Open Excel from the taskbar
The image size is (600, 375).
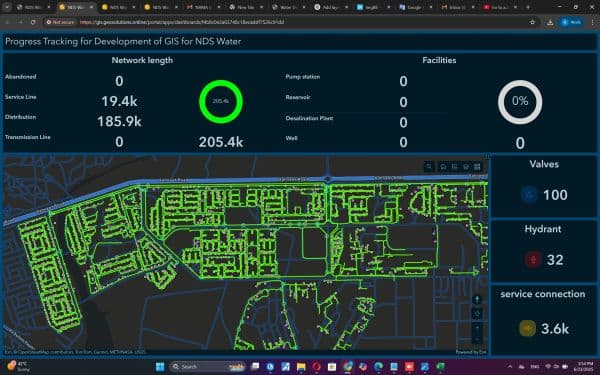(x=440, y=367)
